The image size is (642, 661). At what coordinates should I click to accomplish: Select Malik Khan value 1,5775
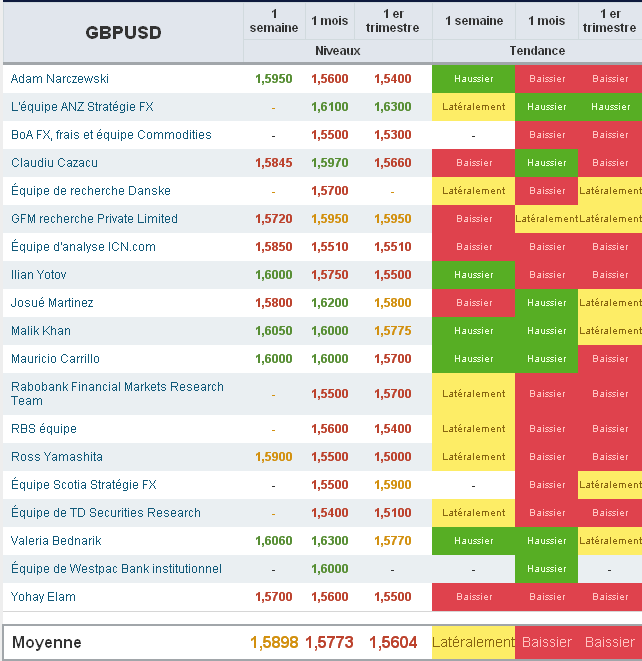[x=392, y=331]
